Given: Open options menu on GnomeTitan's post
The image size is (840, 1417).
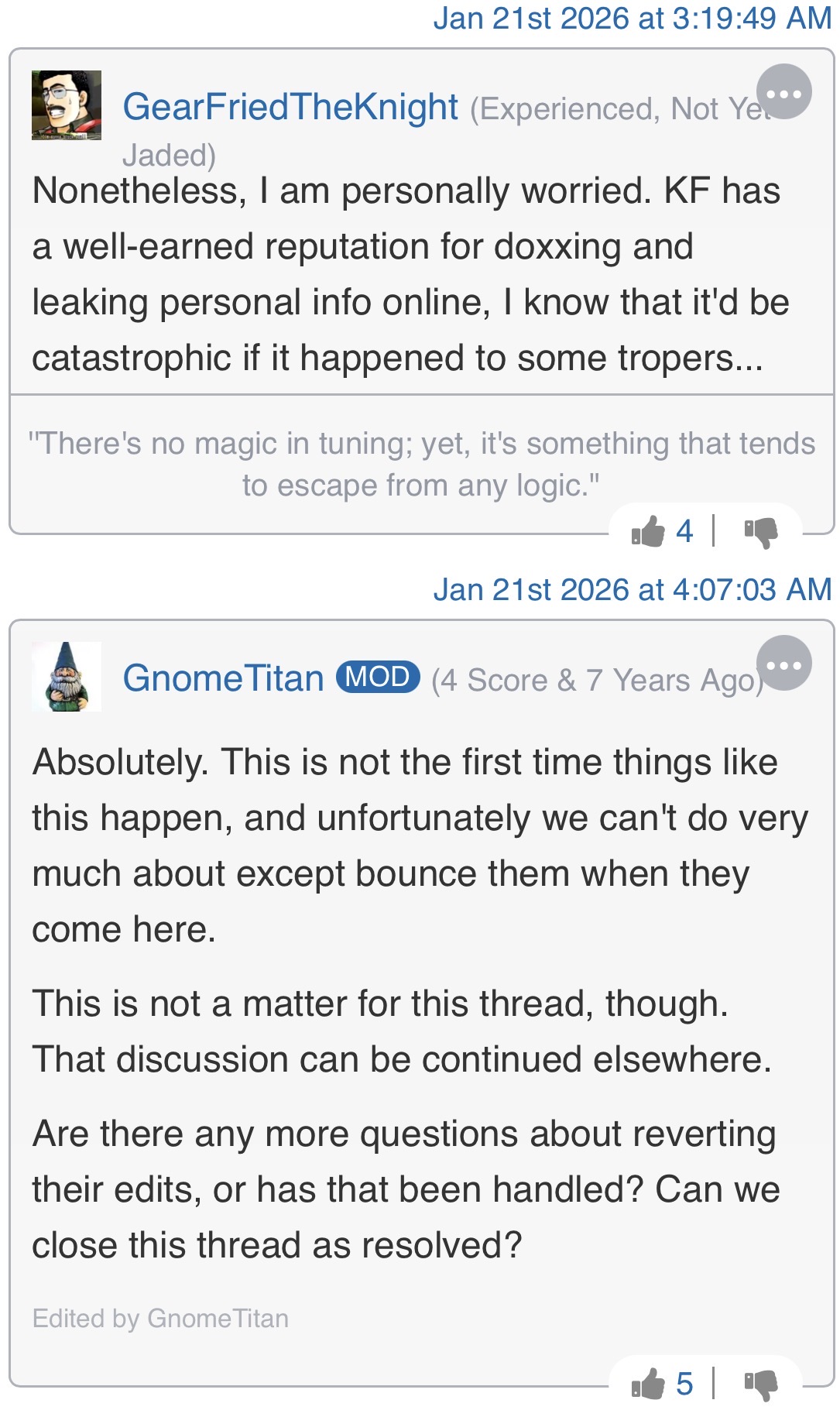Looking at the screenshot, I should pyautogui.click(x=783, y=663).
